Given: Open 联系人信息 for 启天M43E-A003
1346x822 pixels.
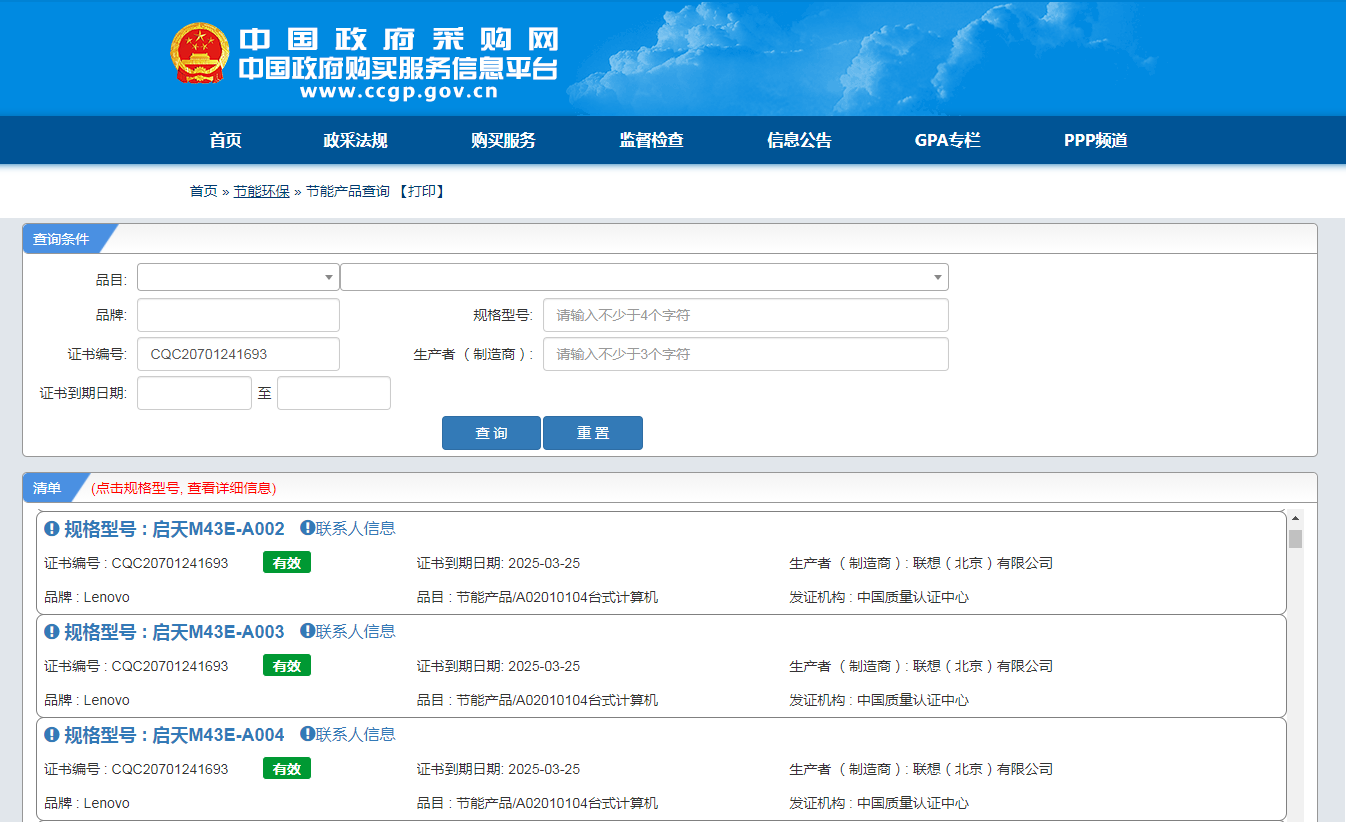Looking at the screenshot, I should 356,631.
